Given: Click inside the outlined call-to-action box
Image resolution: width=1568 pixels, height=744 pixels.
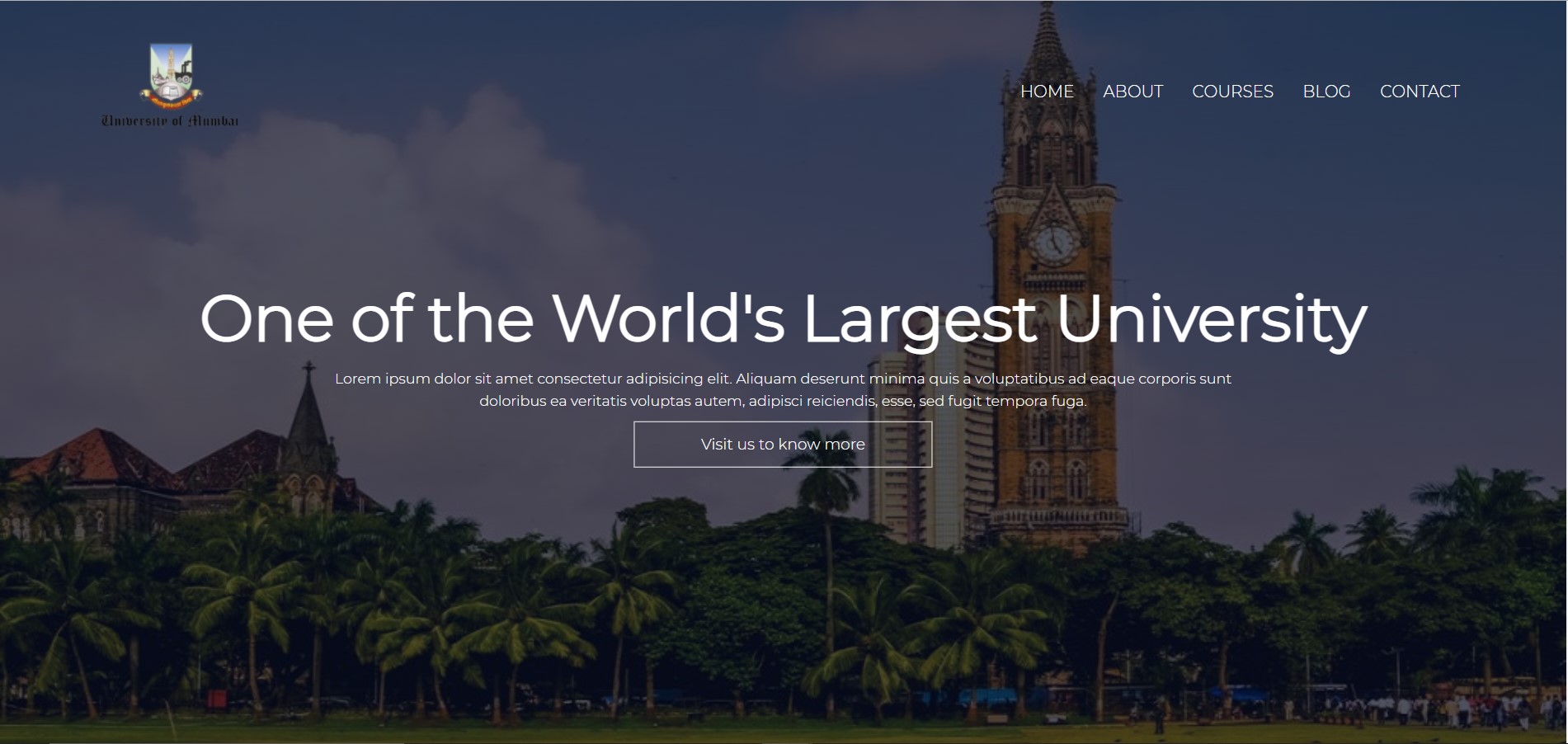Looking at the screenshot, I should [782, 444].
